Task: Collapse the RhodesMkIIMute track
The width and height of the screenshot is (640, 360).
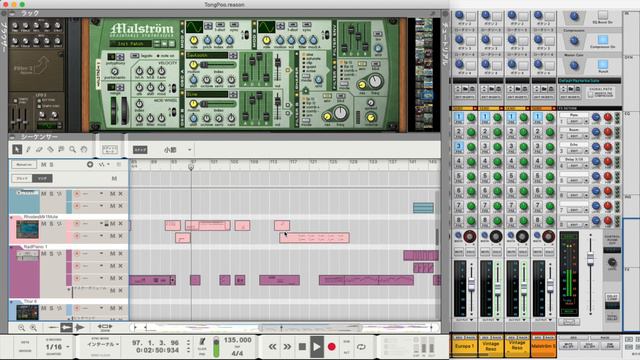Action: (x=11, y=217)
